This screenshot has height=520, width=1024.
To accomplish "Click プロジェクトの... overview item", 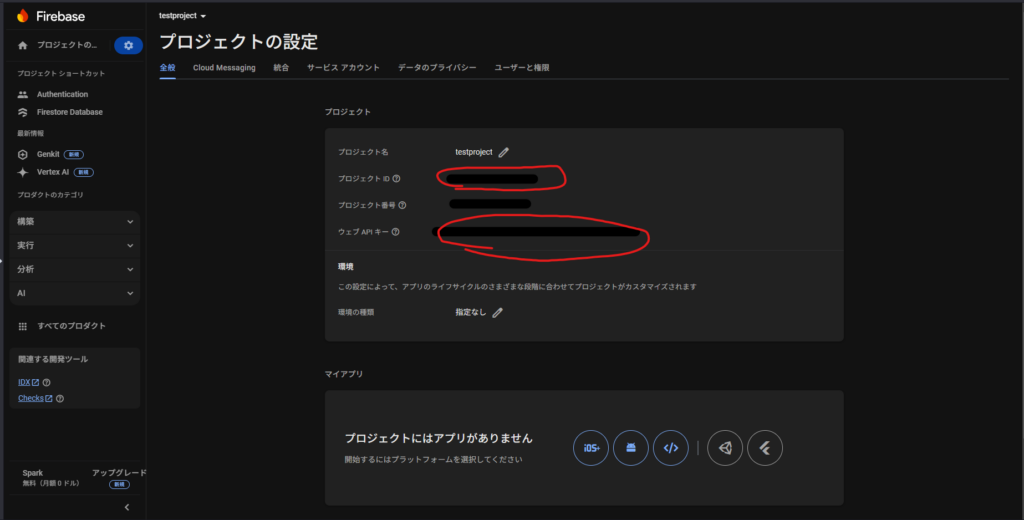I will pyautogui.click(x=66, y=46).
